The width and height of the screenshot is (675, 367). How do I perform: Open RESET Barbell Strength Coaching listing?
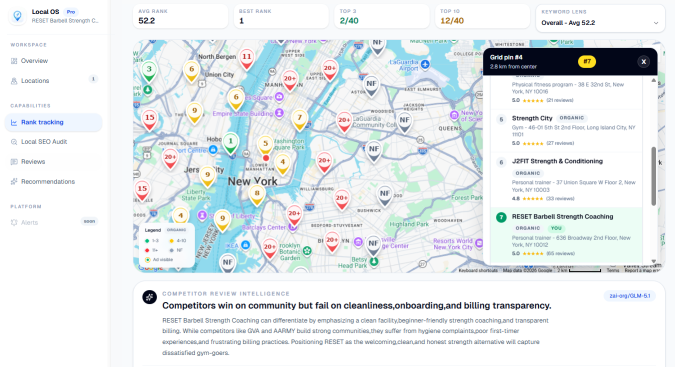566,235
